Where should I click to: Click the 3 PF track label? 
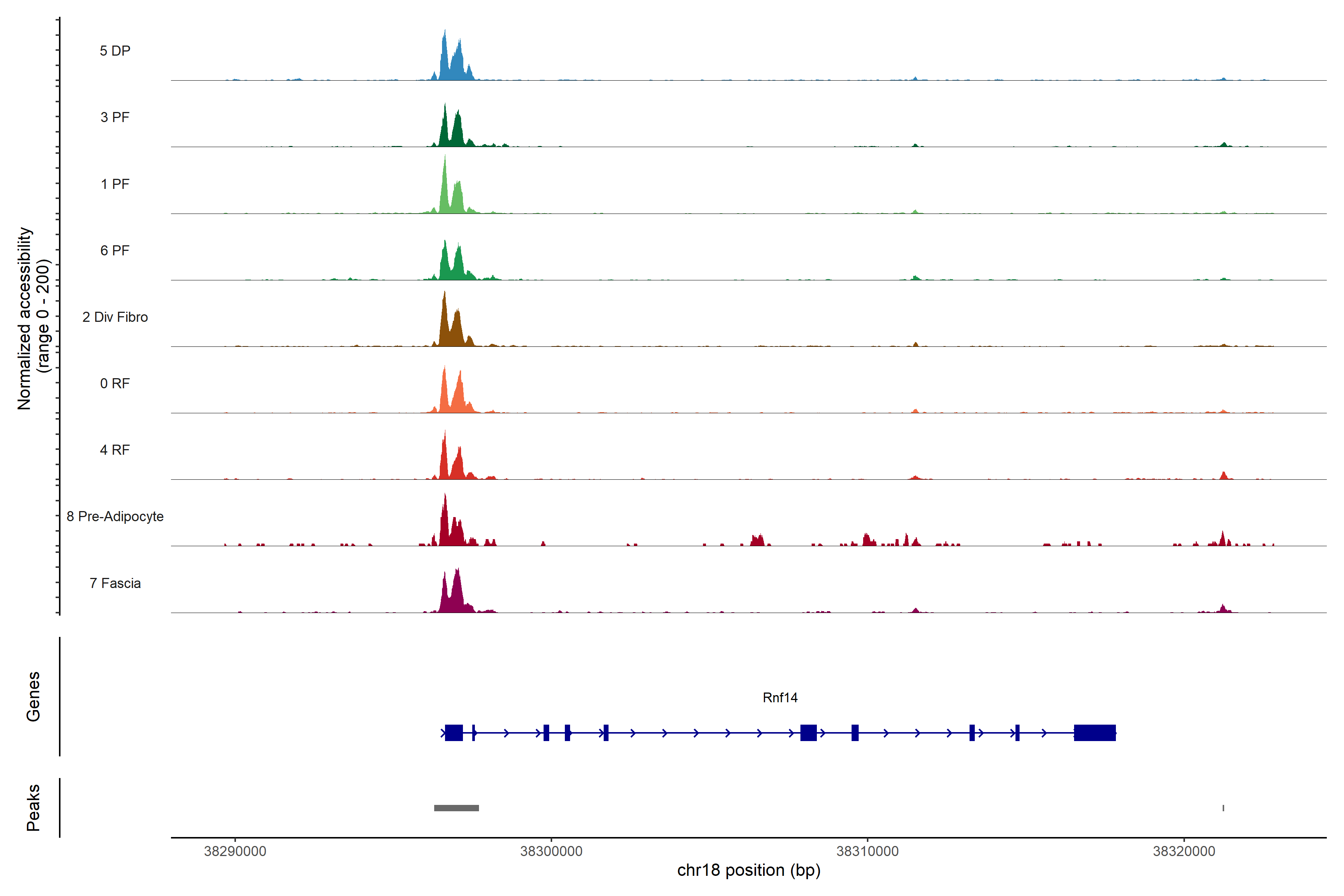[115, 117]
